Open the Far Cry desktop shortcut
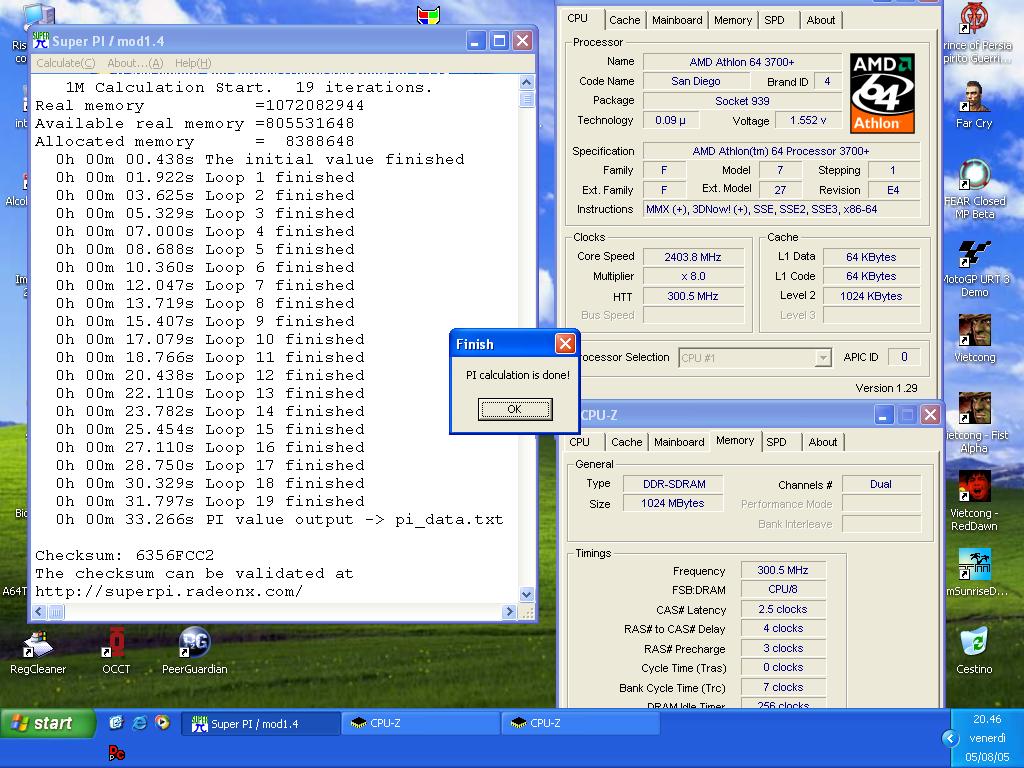 coord(974,104)
